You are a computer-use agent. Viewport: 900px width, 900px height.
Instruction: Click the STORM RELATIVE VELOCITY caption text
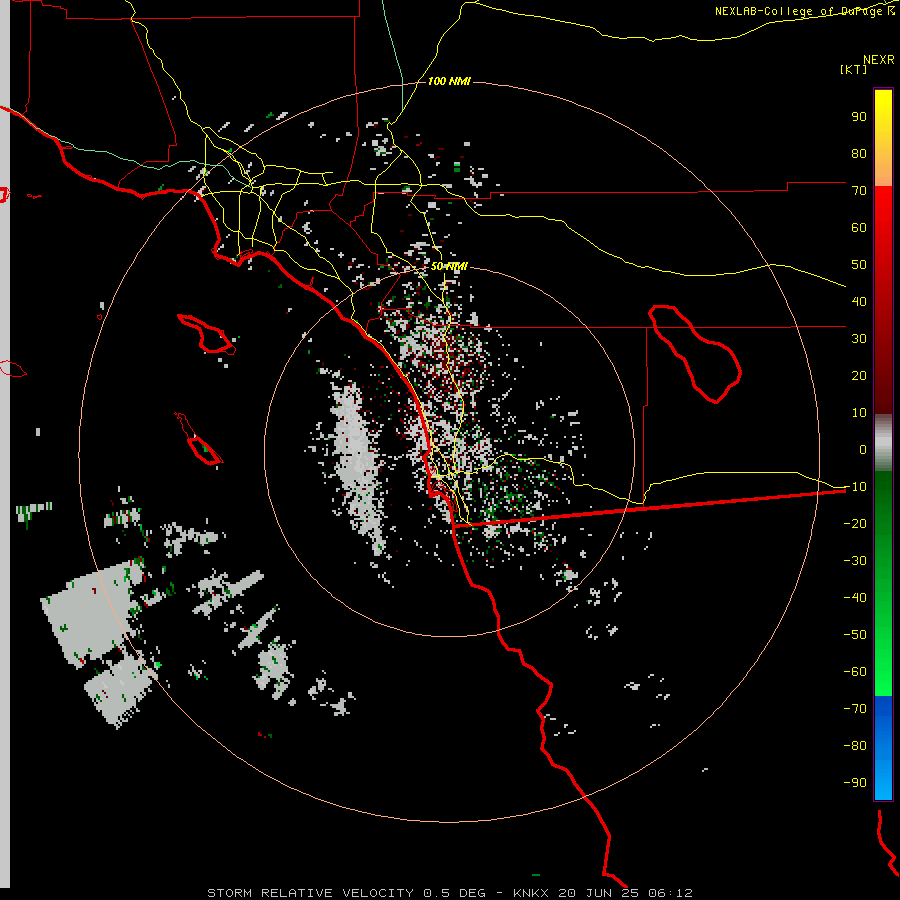(310, 893)
